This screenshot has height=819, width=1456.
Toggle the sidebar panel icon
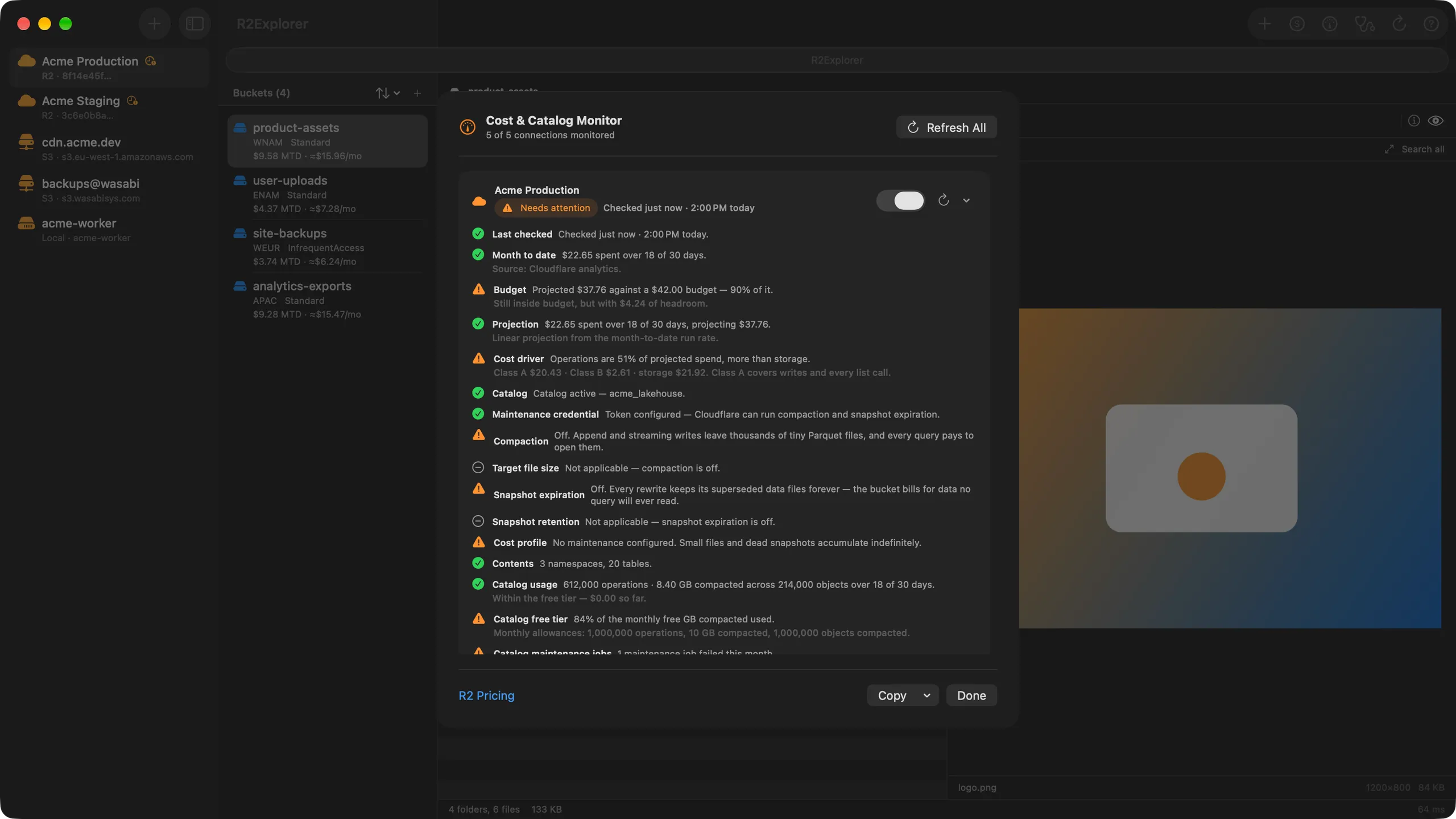pos(195,24)
